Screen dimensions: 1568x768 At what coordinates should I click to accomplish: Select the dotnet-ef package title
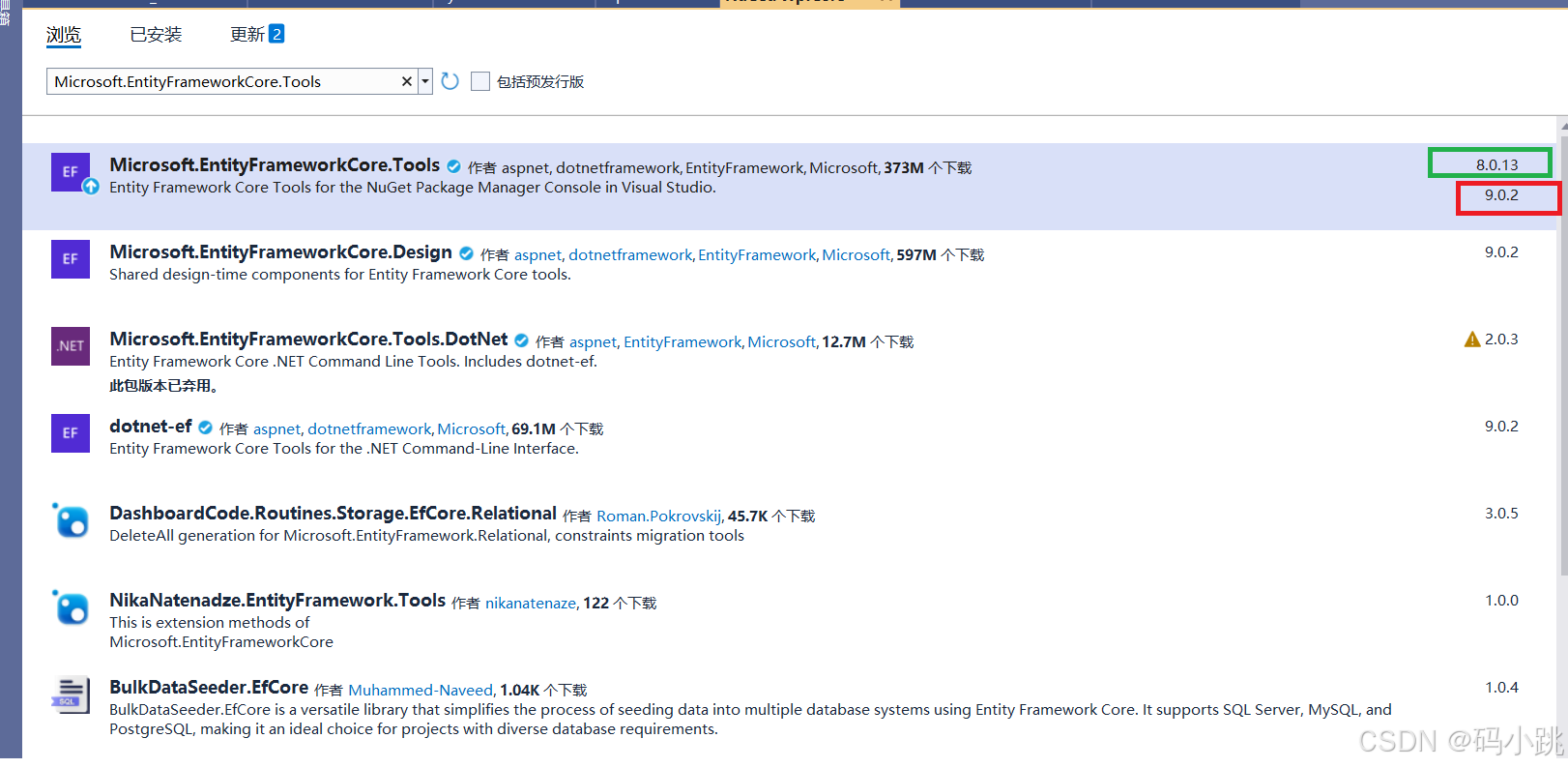[151, 426]
